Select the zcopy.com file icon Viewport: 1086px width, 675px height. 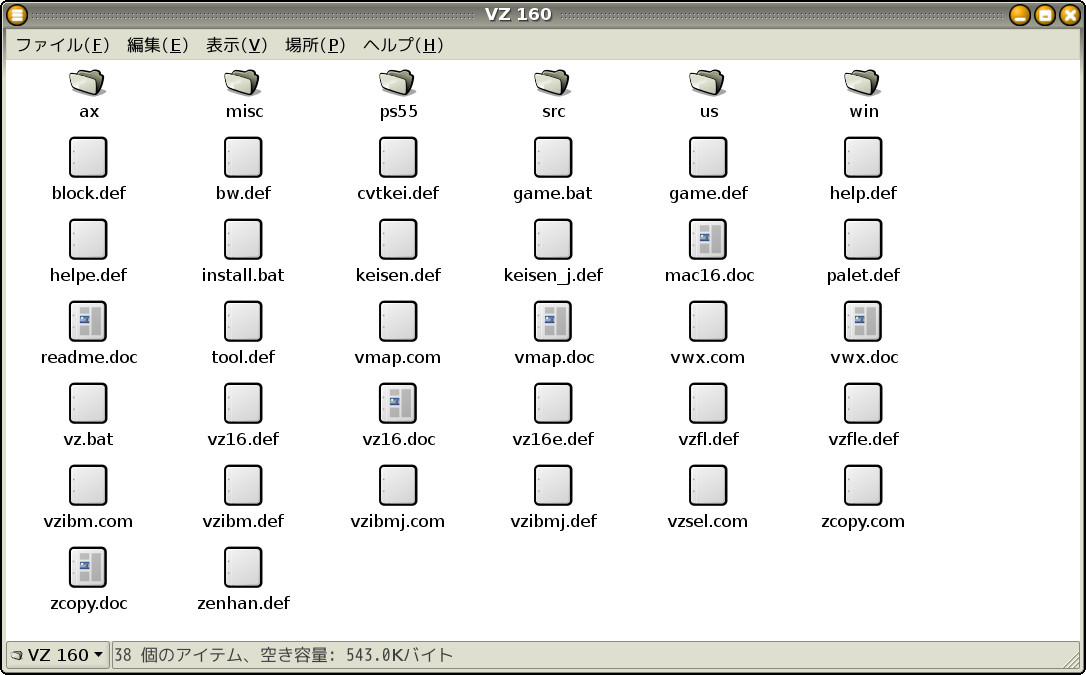pyautogui.click(x=864, y=485)
